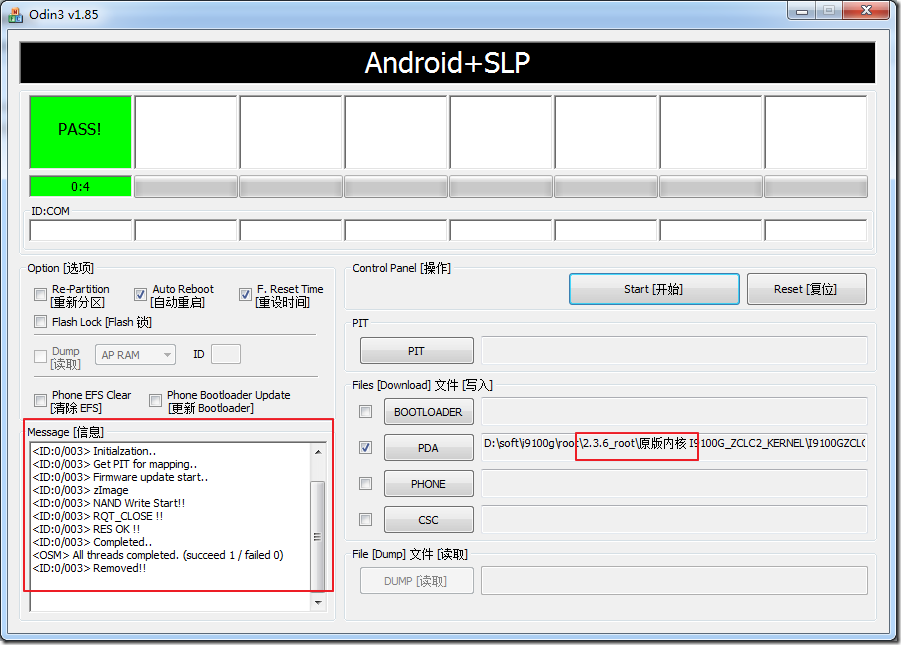Check Phone Bootloader Update option
Viewport: 901px width, 645px height.
click(x=155, y=401)
